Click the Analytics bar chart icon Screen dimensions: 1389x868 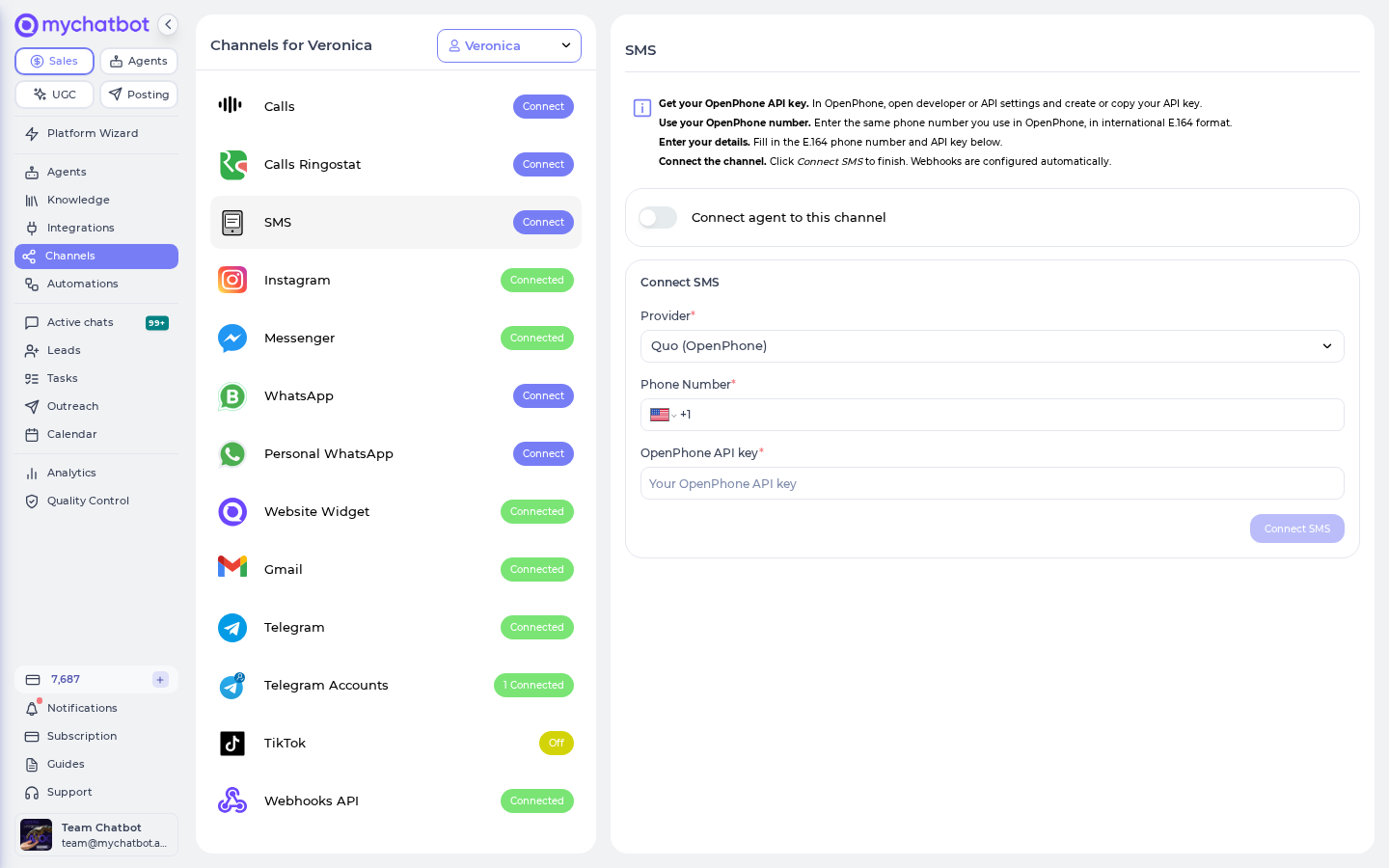point(32,474)
